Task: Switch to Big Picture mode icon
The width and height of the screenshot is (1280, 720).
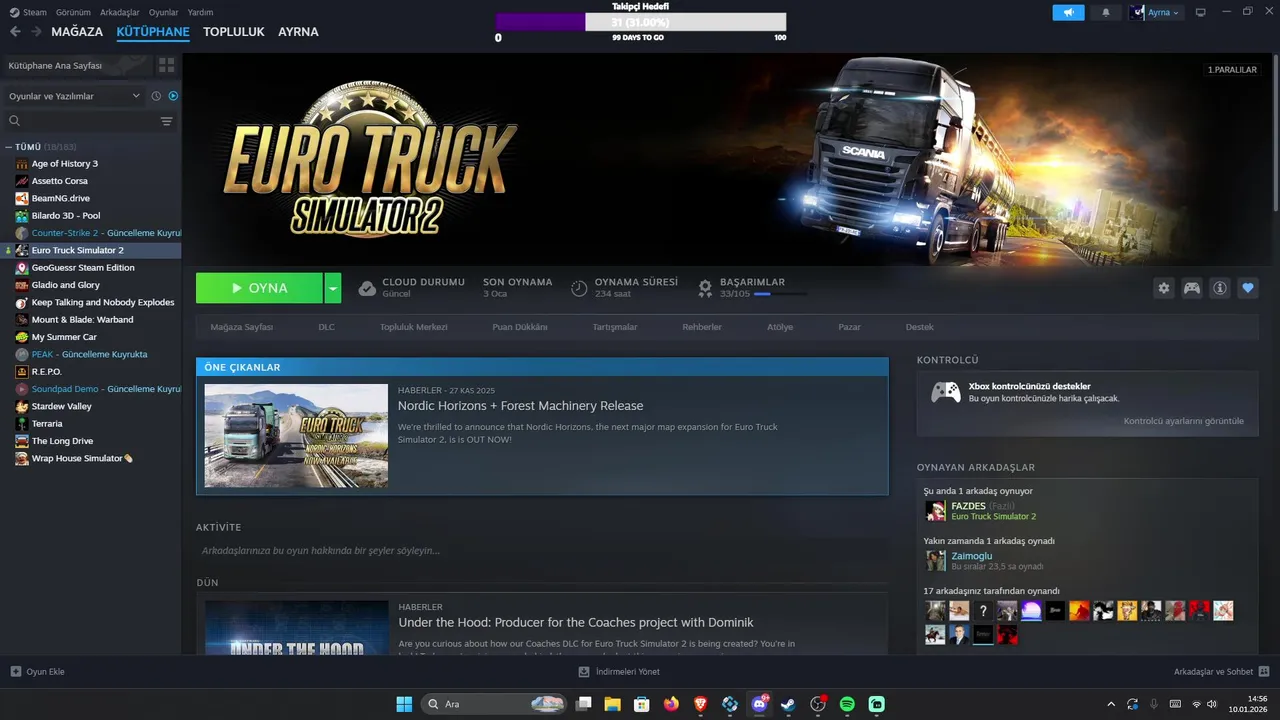Action: (x=1200, y=13)
